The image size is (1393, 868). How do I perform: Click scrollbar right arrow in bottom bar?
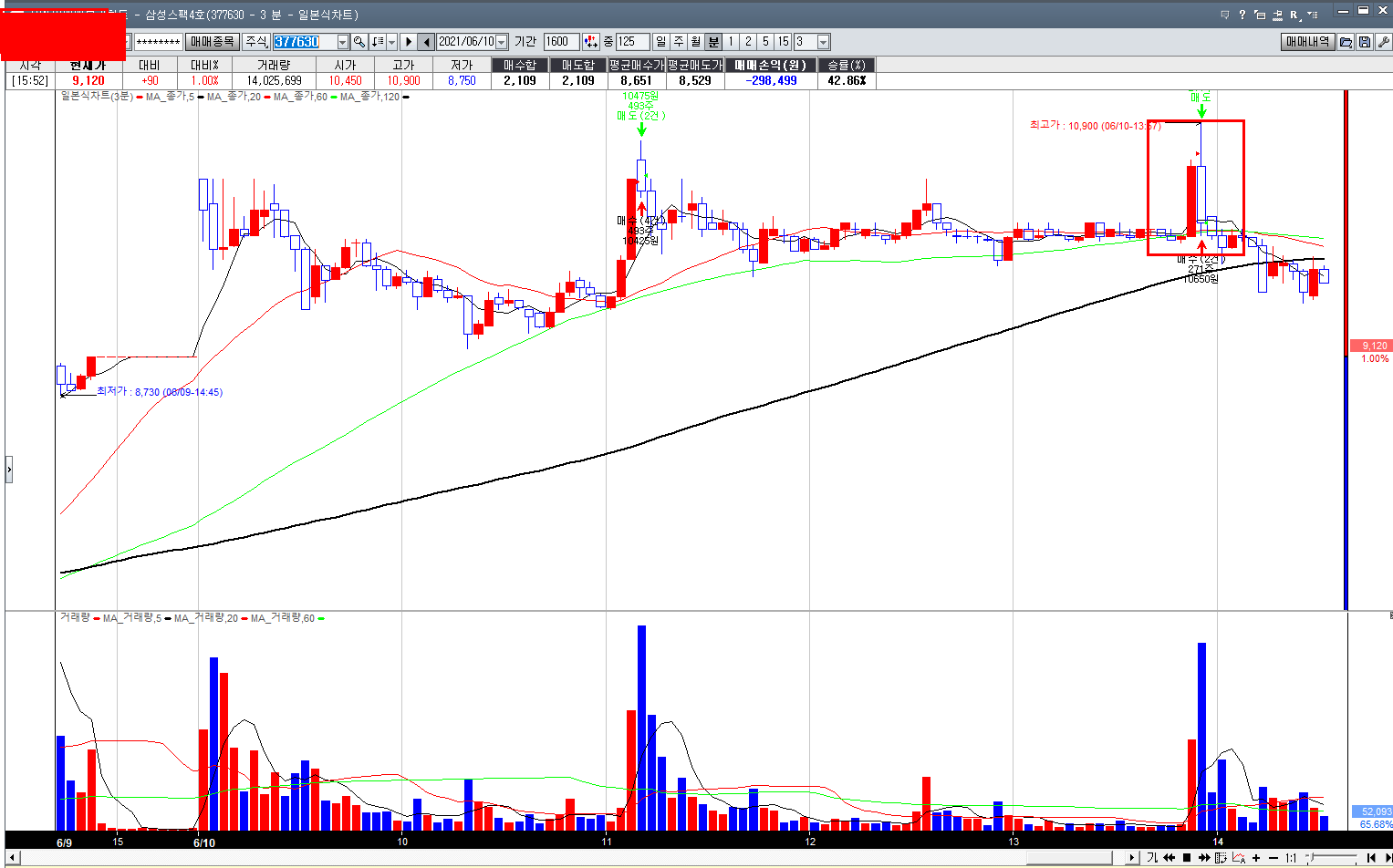tap(1132, 858)
